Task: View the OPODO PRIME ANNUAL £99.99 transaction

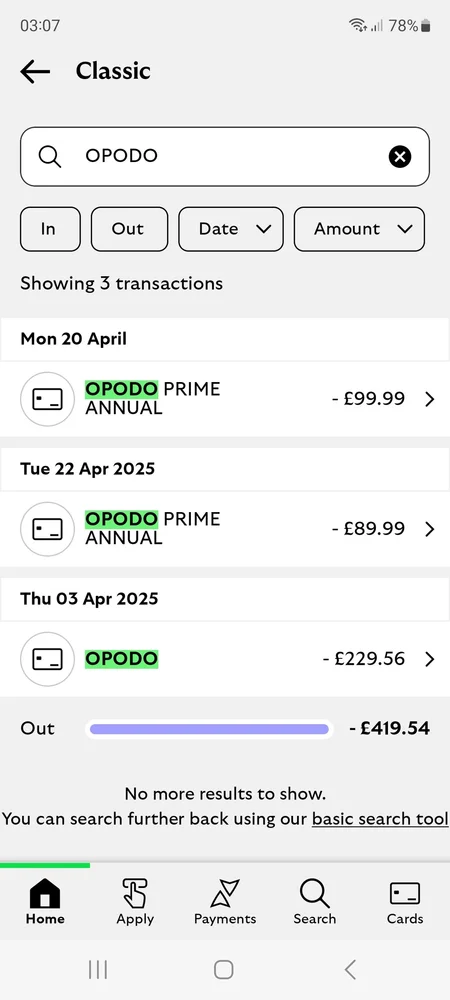Action: [x=225, y=399]
